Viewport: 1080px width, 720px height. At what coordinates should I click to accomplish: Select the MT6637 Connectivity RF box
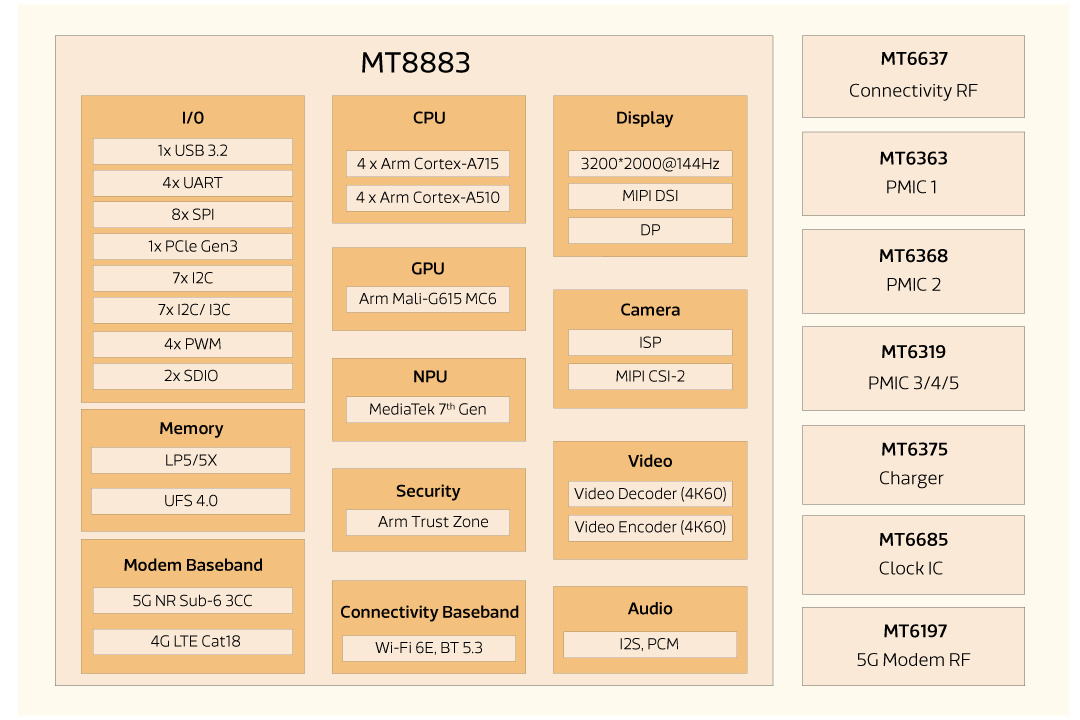click(913, 76)
